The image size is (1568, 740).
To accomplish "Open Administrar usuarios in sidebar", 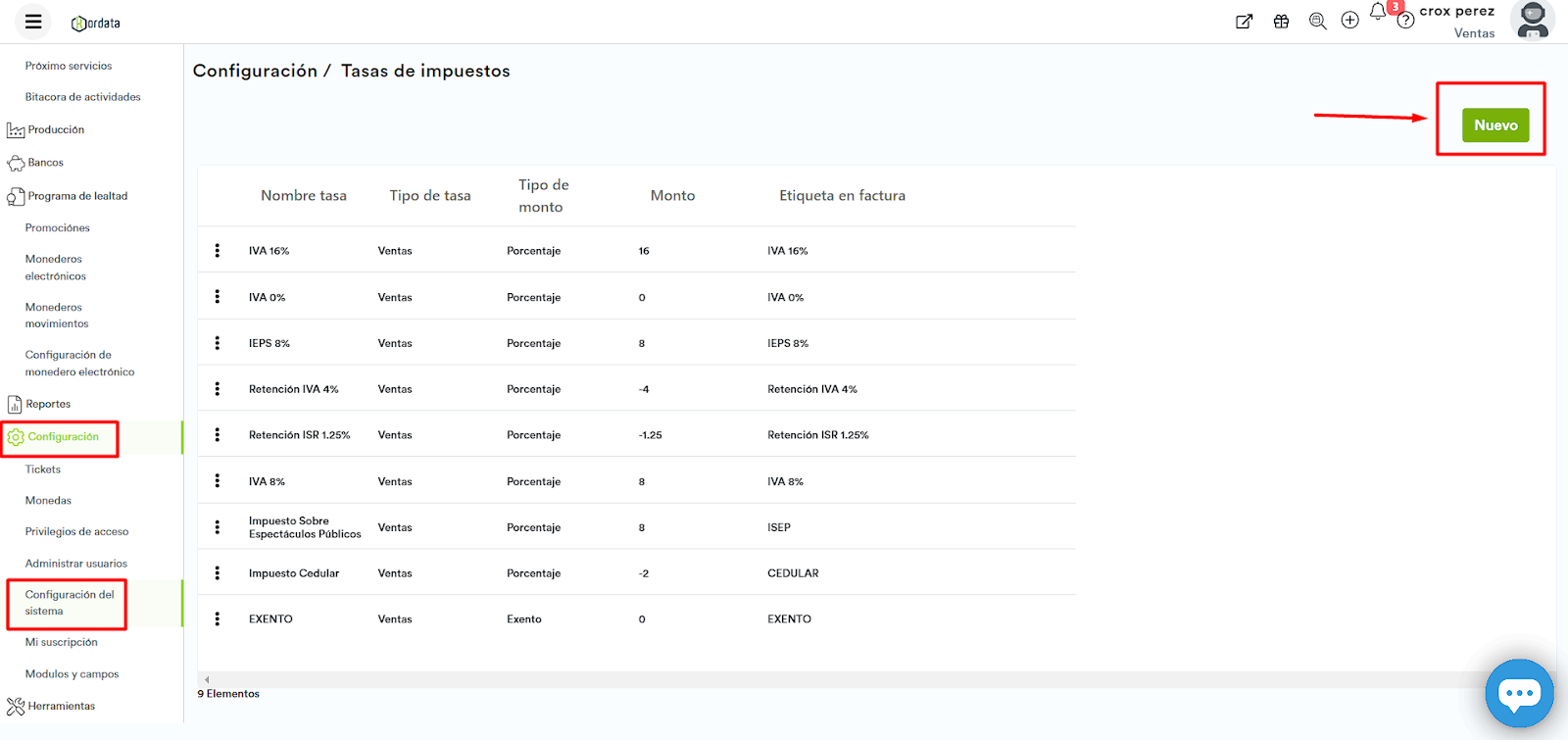I will pyautogui.click(x=76, y=564).
